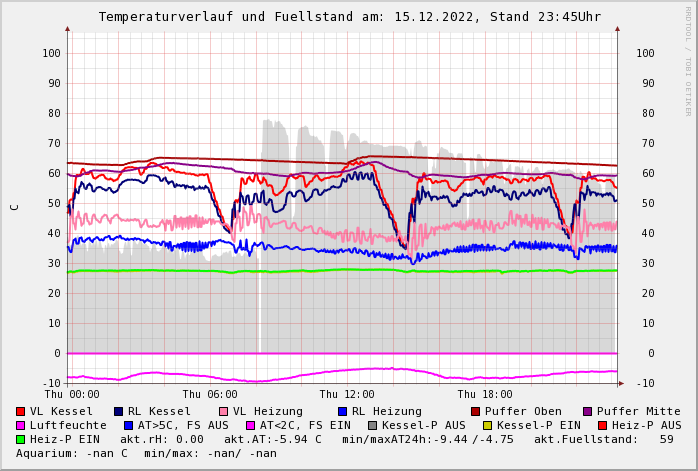The width and height of the screenshot is (698, 471).
Task: Click the red VL Kessel legend swatch
Action: (21, 412)
